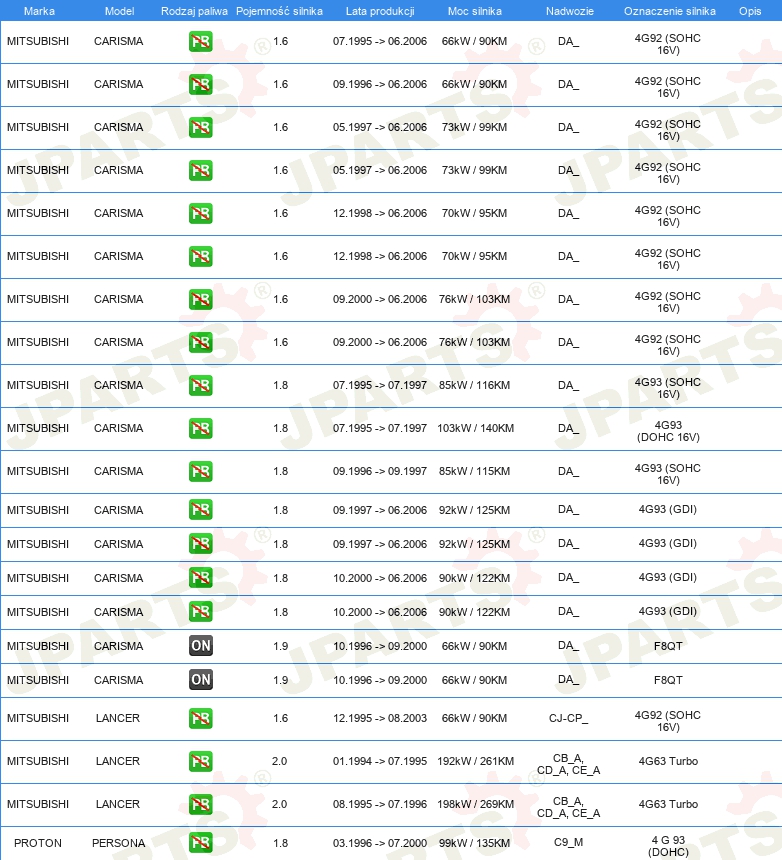782x860 pixels.
Task: Click the 01.1994 -> 07.1995 production years
Action: [379, 761]
